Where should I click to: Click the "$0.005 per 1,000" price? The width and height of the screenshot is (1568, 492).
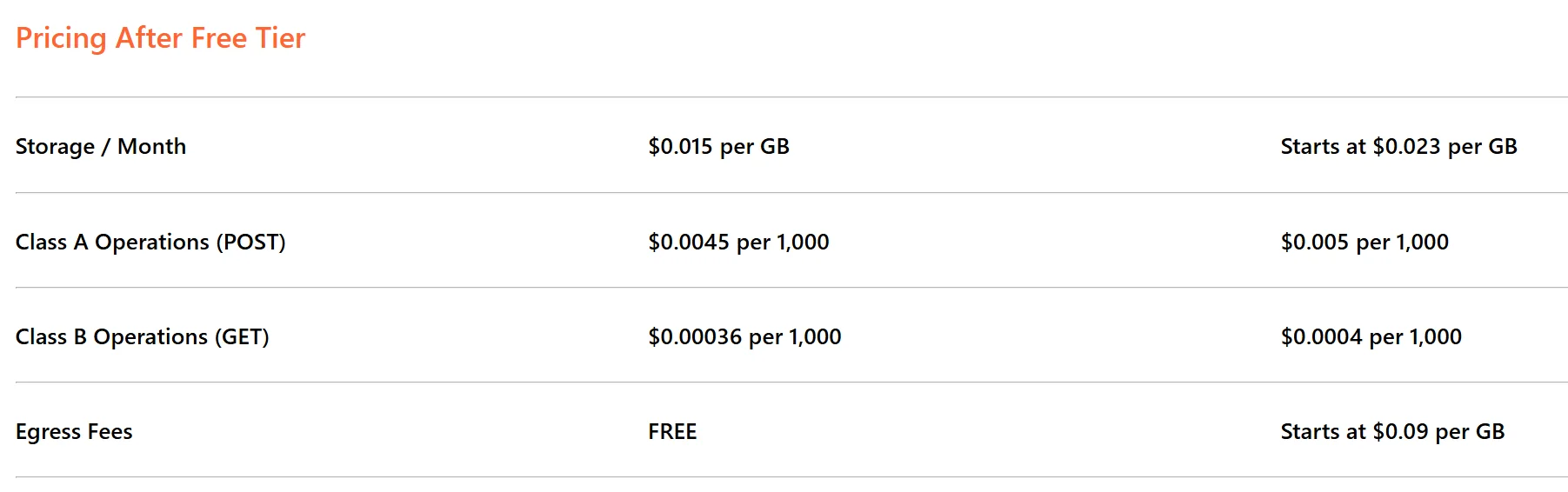tap(1364, 242)
